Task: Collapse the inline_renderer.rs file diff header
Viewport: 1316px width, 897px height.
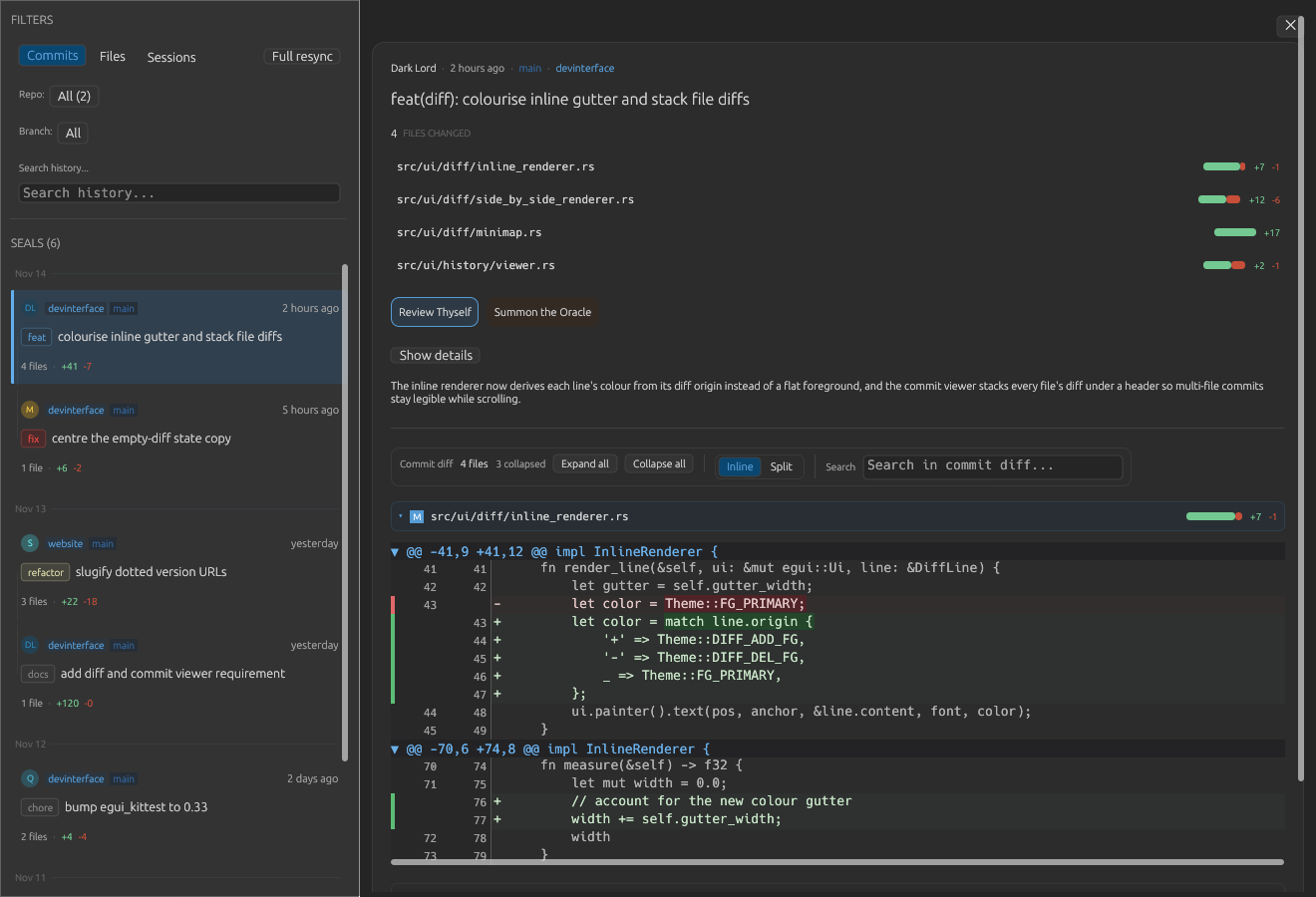Action: pos(401,516)
